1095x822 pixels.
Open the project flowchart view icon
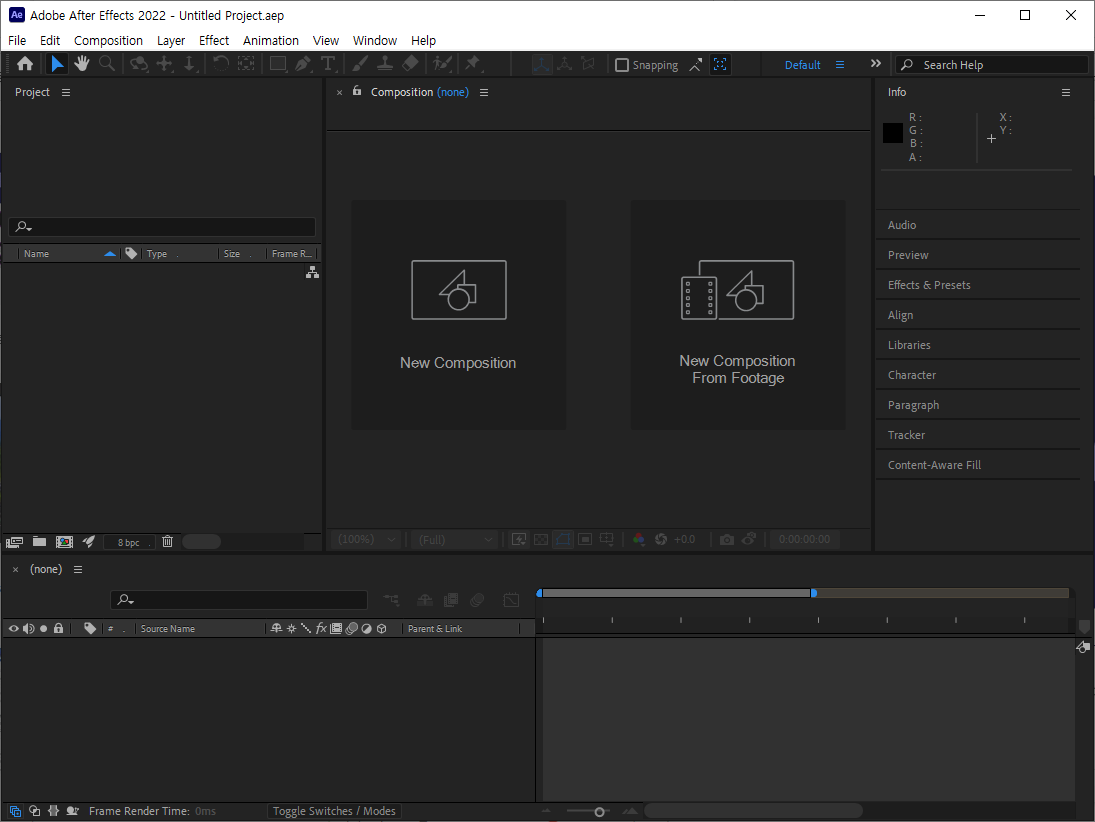point(312,272)
